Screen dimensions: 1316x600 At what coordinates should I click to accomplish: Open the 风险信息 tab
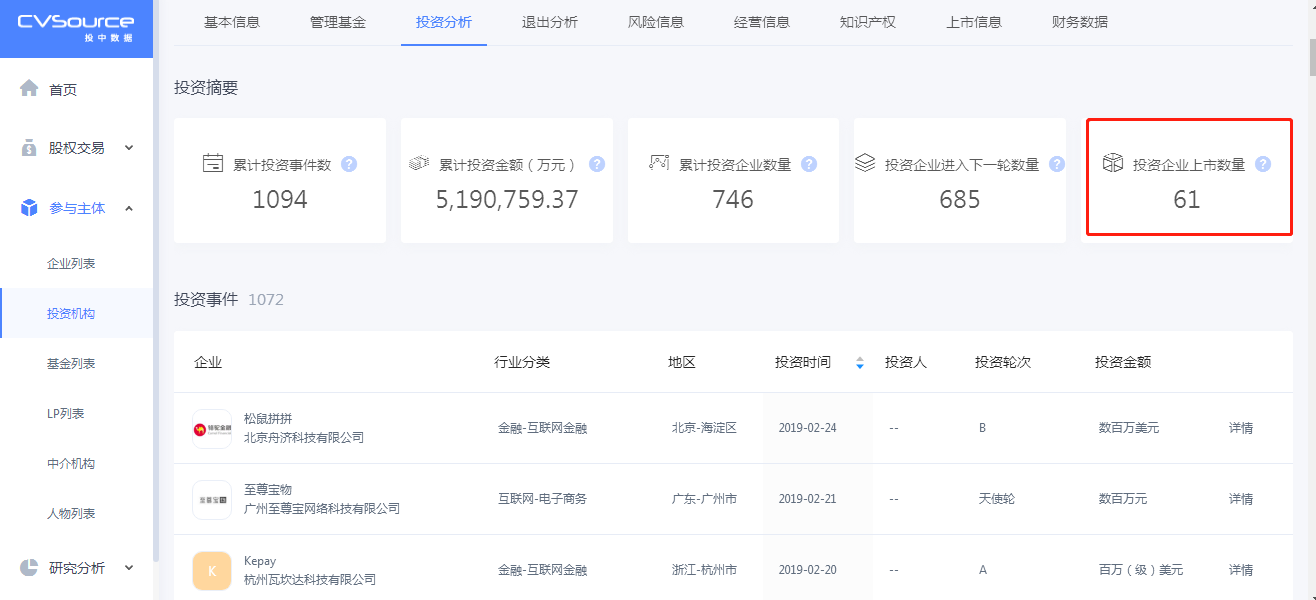coord(655,22)
